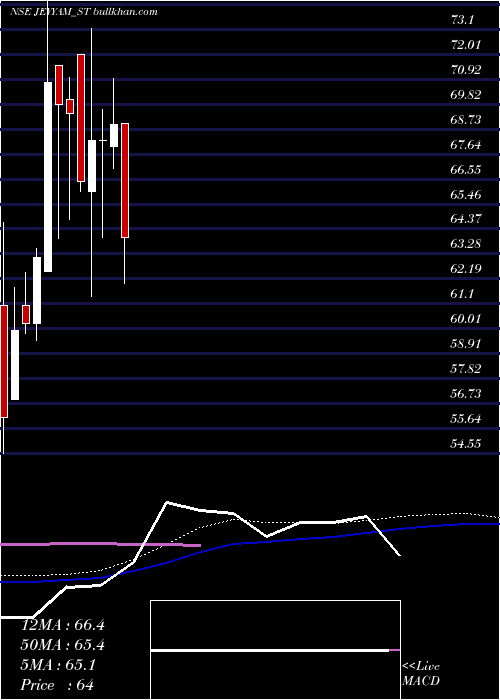Click the 68.73 price axis label
500x700 pixels.
(x=466, y=120)
